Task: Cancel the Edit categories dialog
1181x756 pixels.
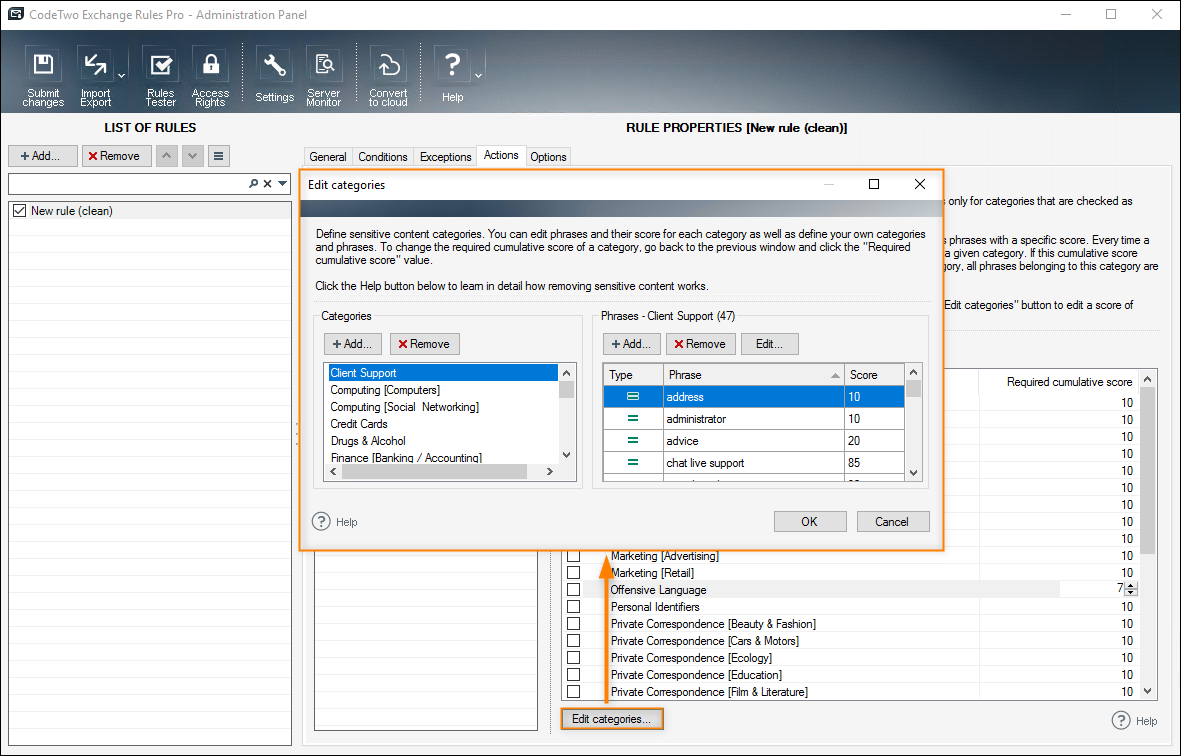Action: coord(893,522)
